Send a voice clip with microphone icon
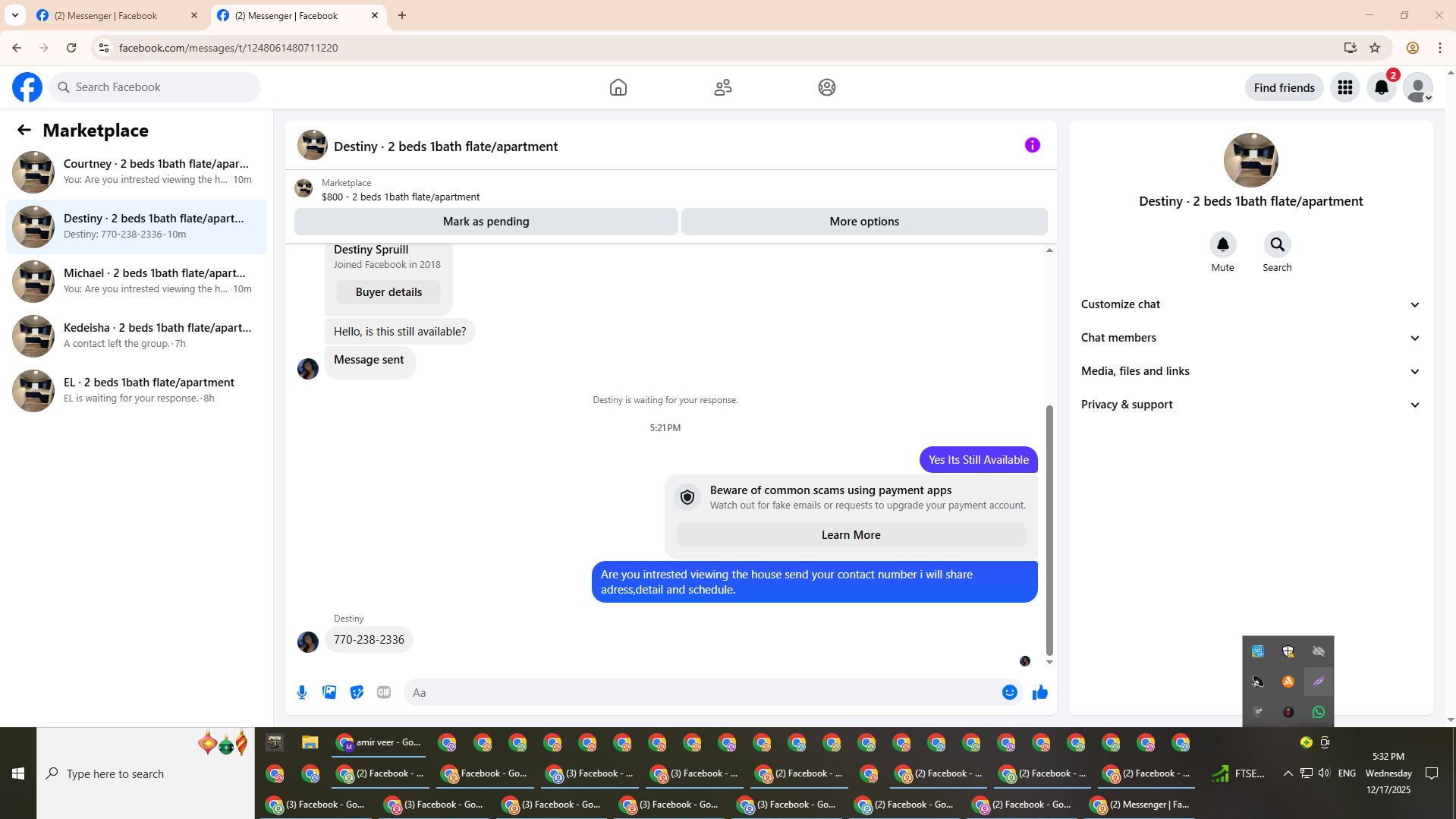Screen dimensions: 1456x819 (302, 692)
